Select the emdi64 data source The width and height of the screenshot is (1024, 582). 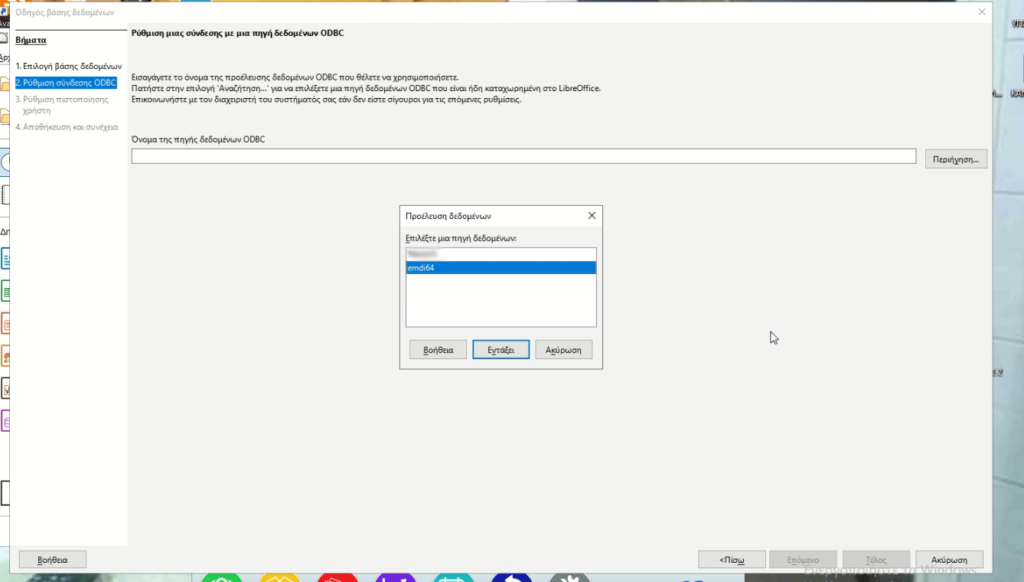point(500,268)
